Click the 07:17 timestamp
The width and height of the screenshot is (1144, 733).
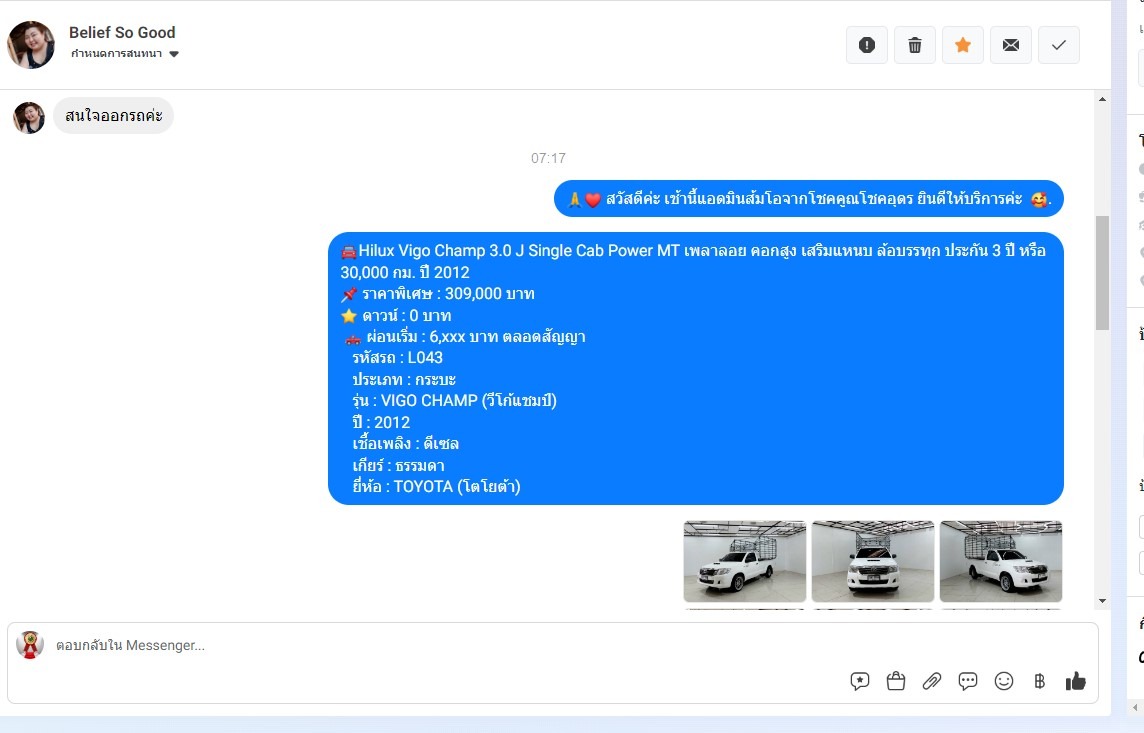tap(548, 158)
